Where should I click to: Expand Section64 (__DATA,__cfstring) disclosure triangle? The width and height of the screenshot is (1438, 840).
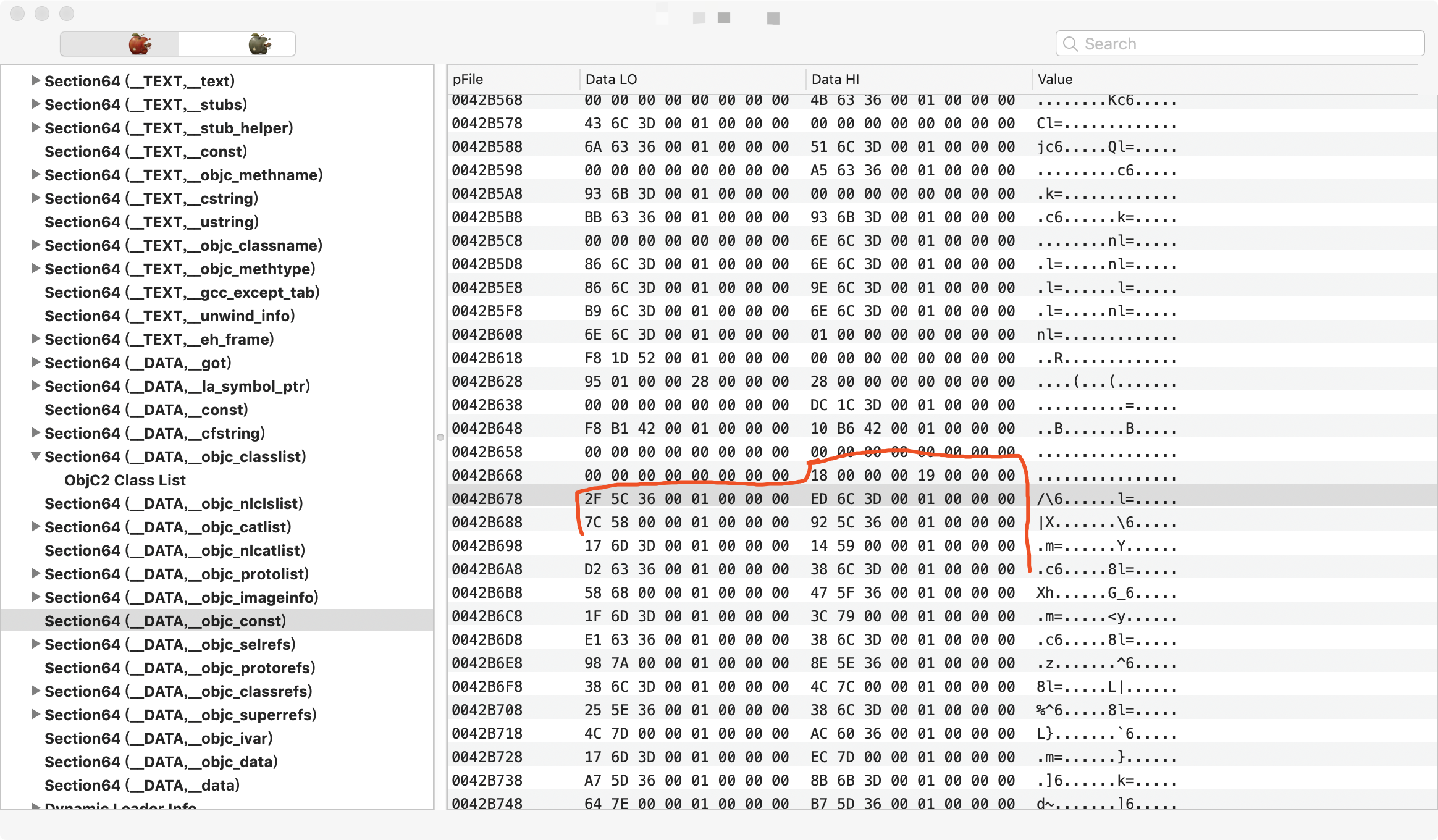(35, 432)
